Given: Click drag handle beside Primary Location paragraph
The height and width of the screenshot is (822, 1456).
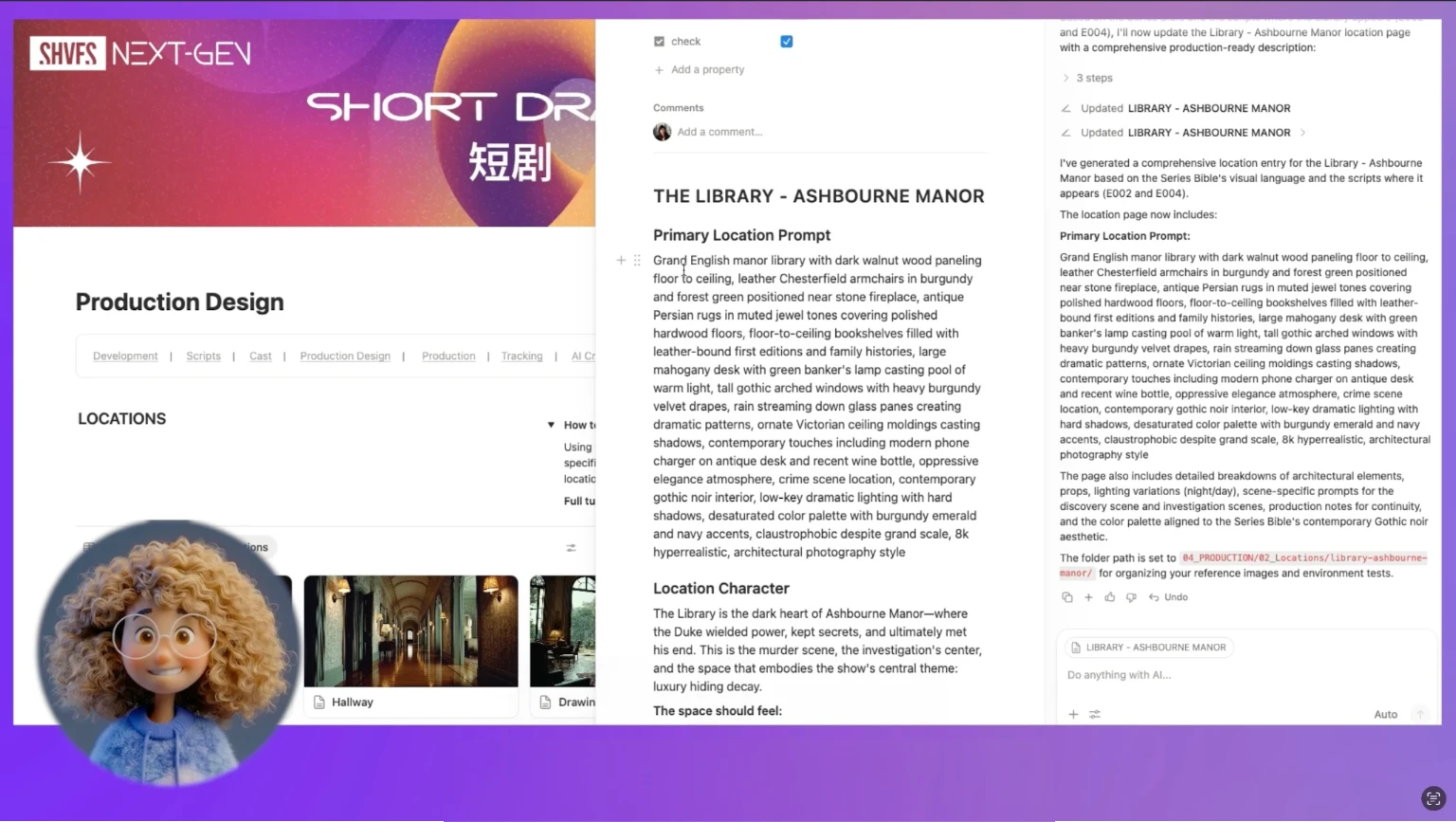Looking at the screenshot, I should pos(637,260).
